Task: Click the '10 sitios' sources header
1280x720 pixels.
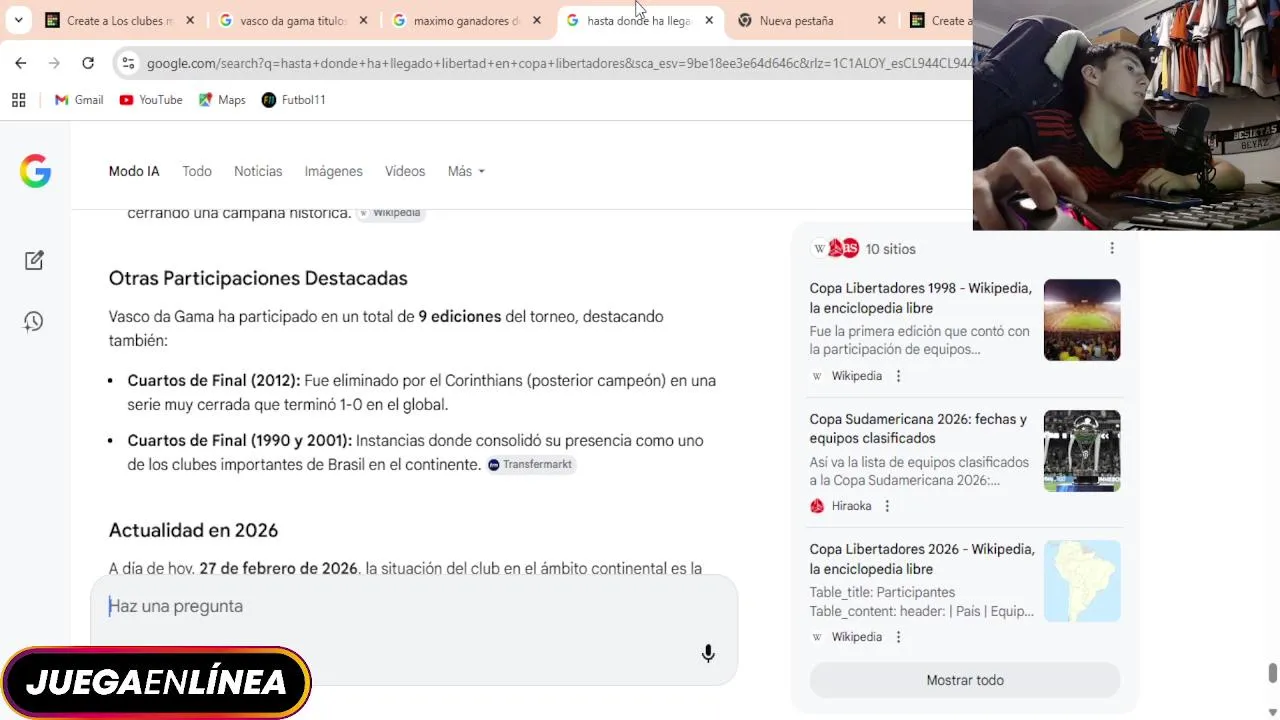Action: pyautogui.click(x=864, y=249)
